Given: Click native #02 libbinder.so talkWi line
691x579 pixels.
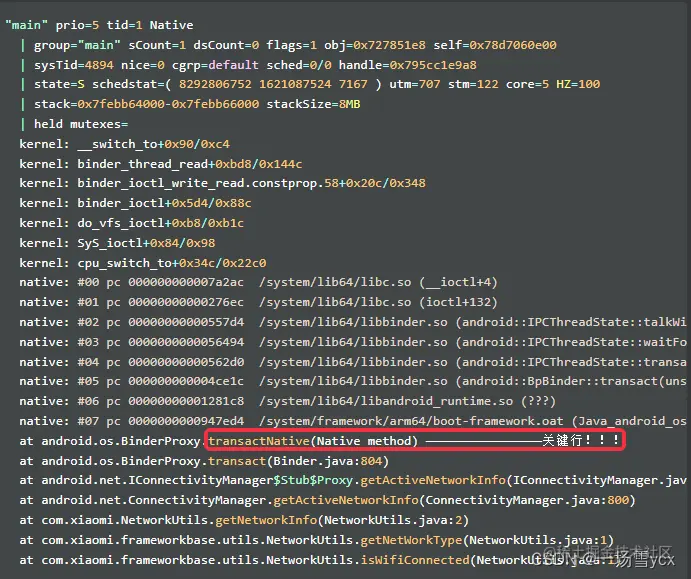Looking at the screenshot, I should point(353,322).
